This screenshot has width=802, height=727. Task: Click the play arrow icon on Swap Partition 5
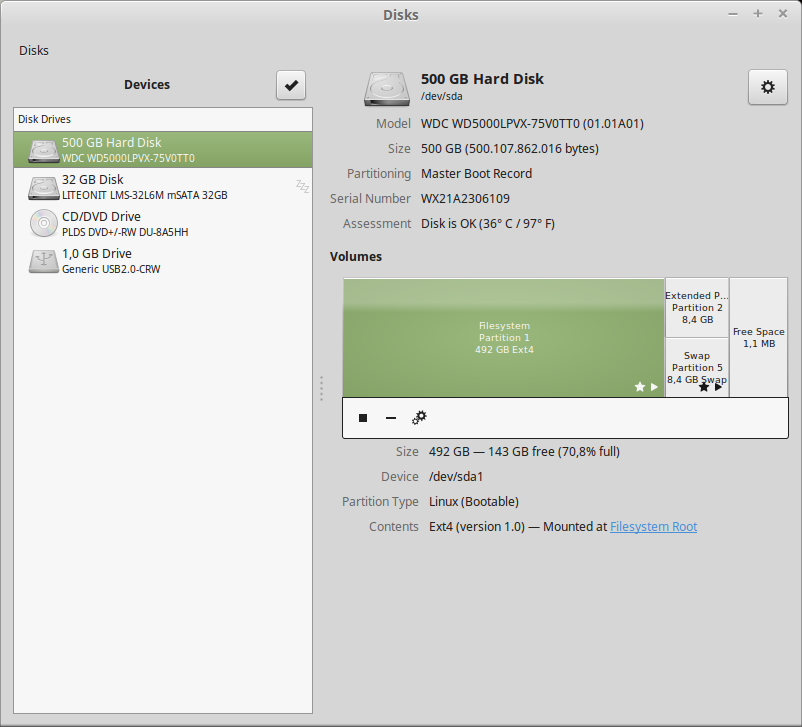coord(719,387)
